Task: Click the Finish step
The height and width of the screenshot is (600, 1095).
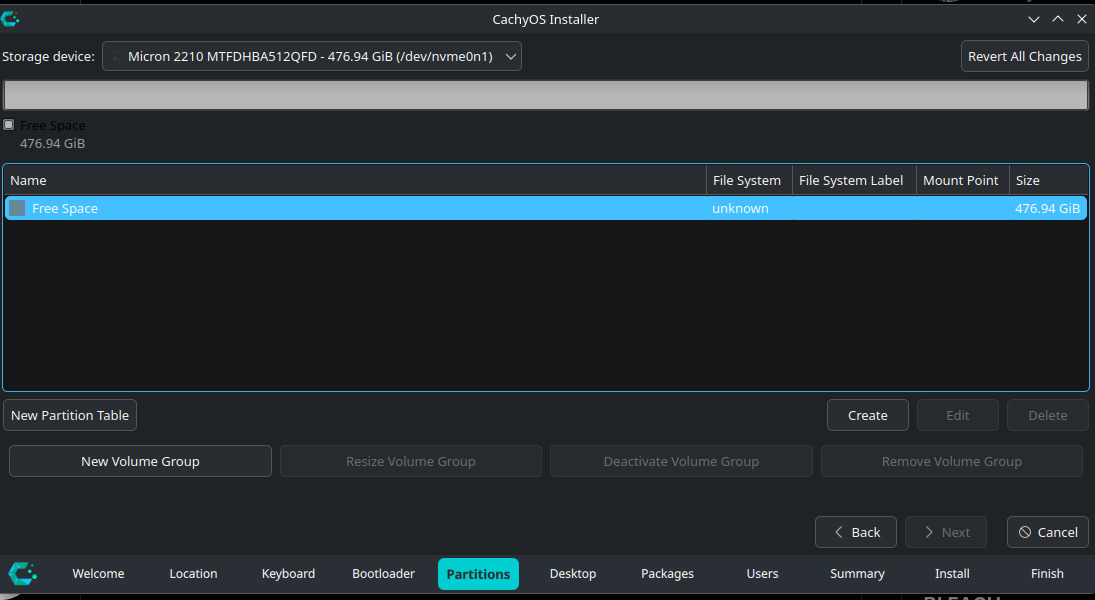Action: [x=1048, y=573]
